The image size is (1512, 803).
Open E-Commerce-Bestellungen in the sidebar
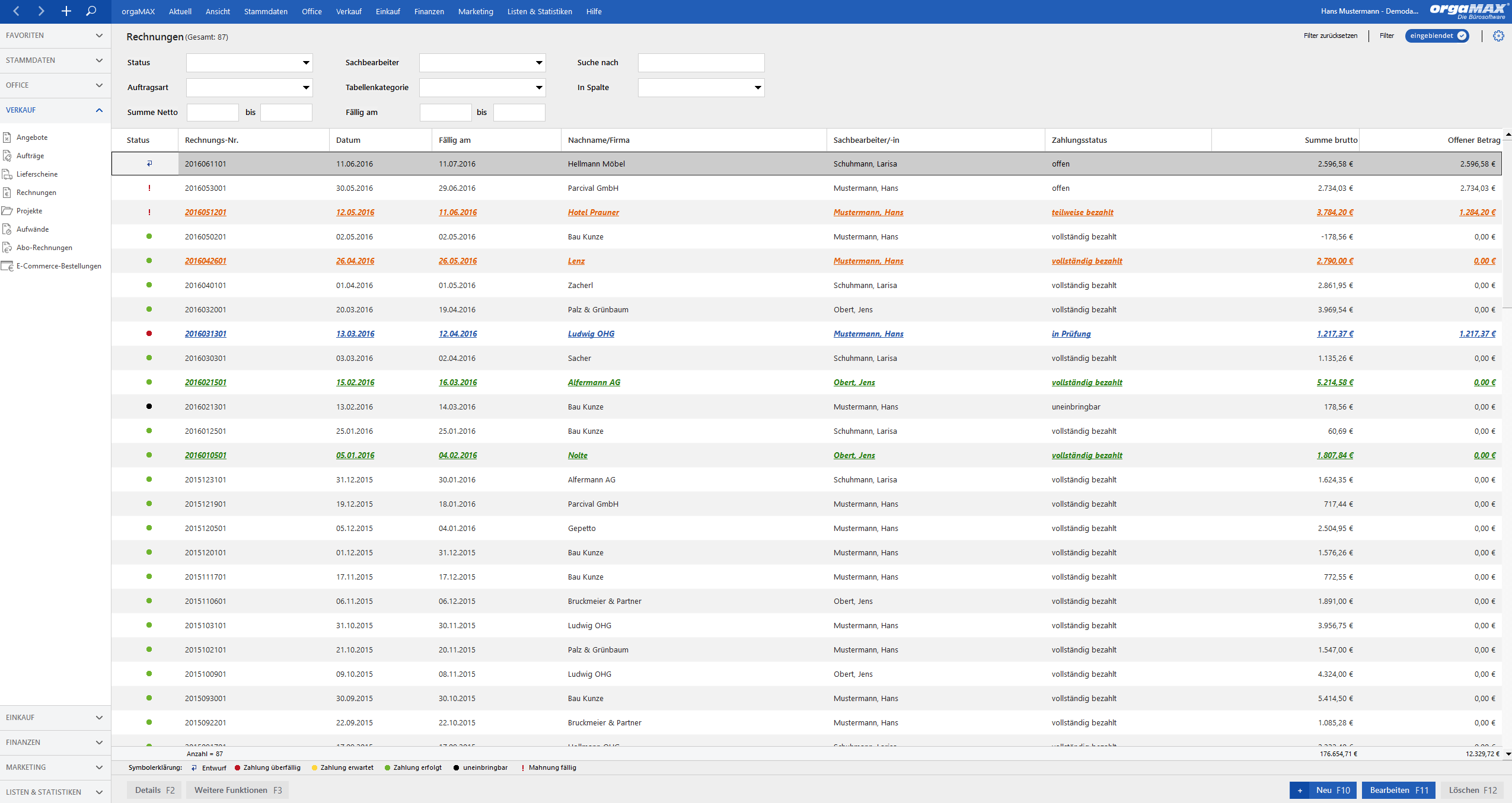pyautogui.click(x=59, y=266)
